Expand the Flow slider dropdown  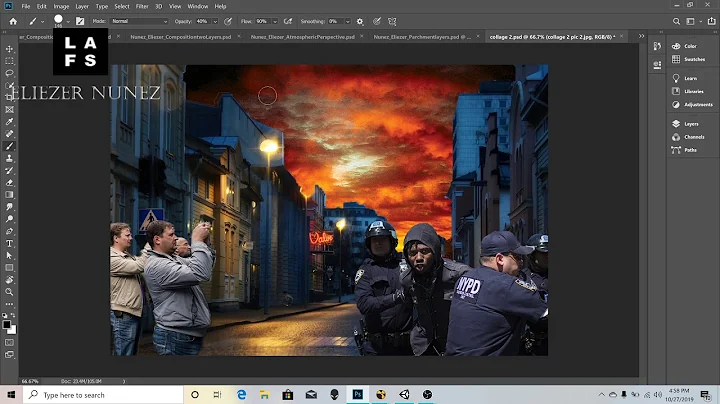coord(275,22)
